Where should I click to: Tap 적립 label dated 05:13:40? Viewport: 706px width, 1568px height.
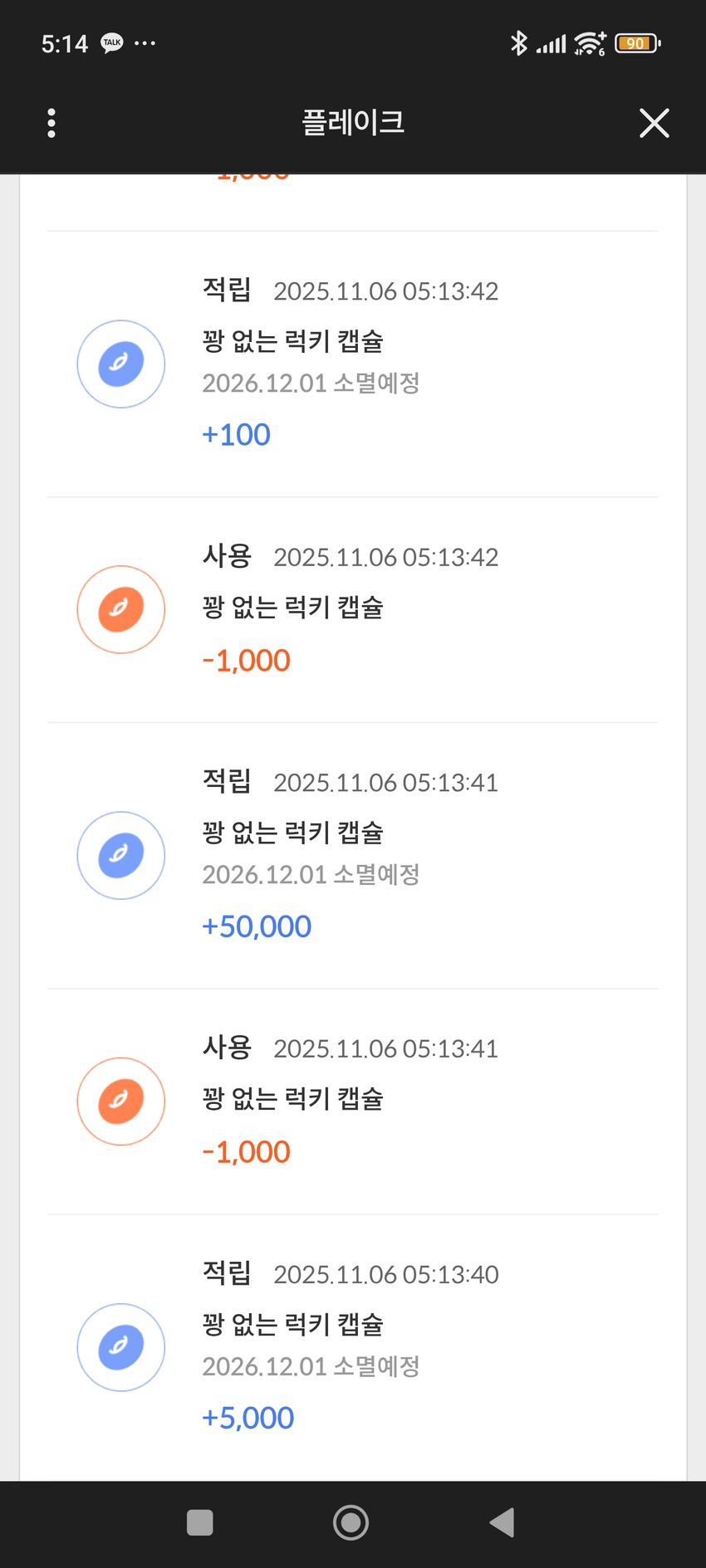click(227, 1272)
